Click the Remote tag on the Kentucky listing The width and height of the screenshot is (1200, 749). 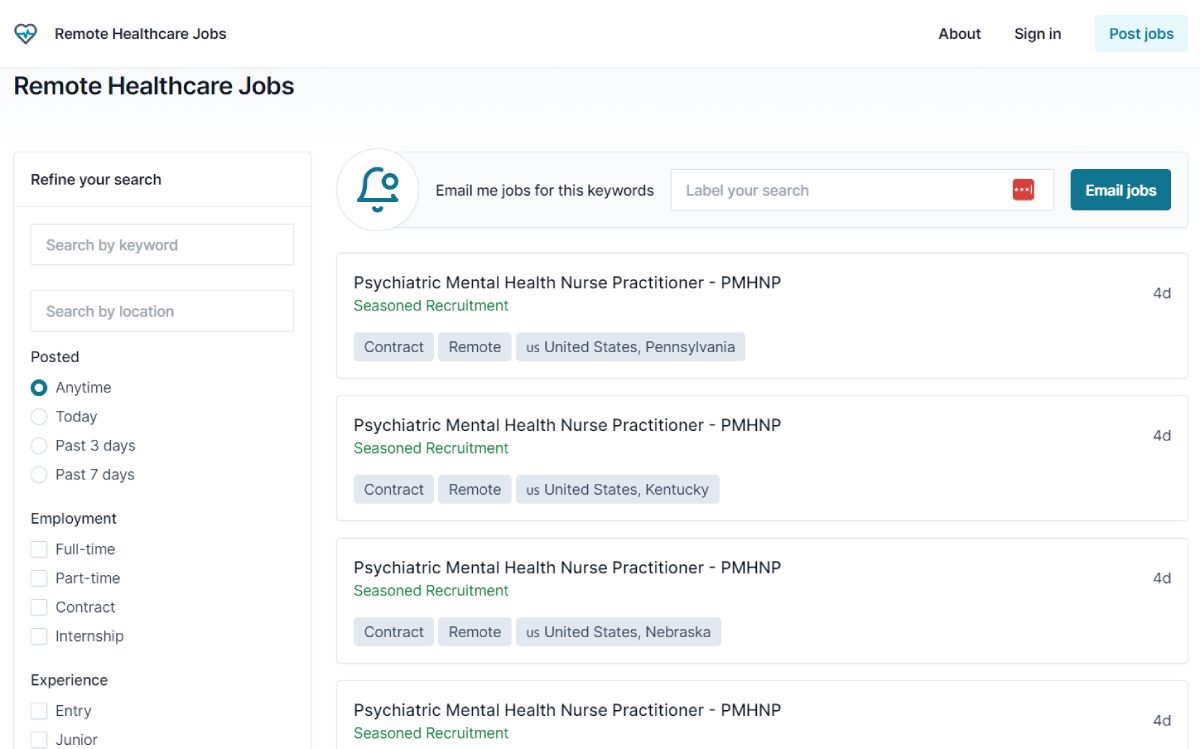pyautogui.click(x=475, y=490)
